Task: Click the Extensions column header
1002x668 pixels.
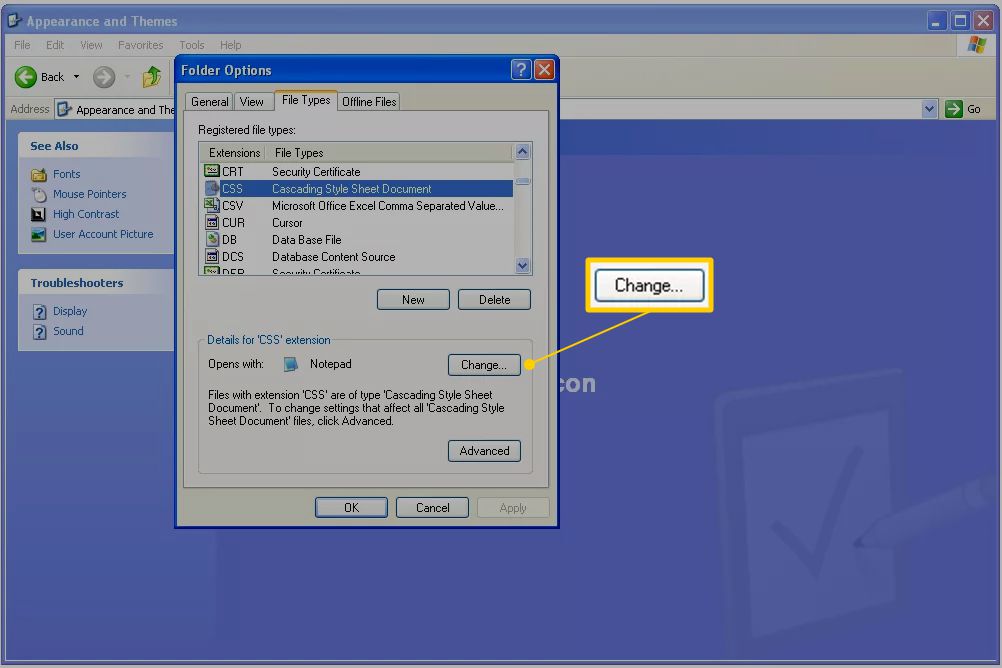Action: click(x=234, y=153)
